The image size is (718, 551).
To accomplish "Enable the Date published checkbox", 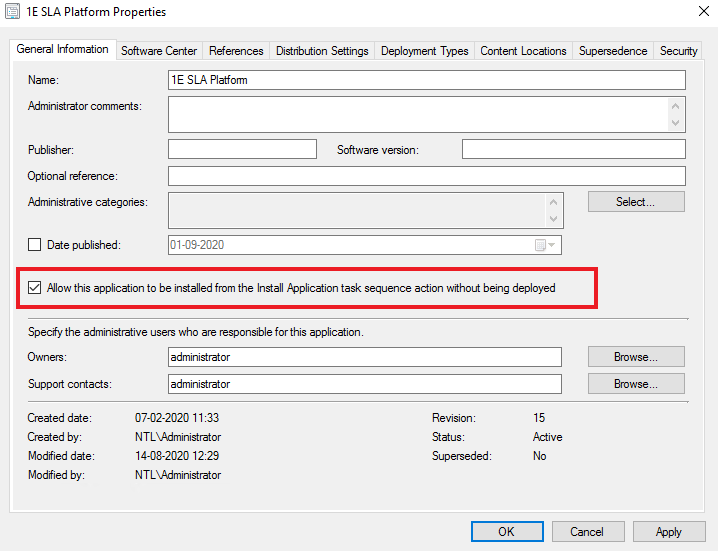I will tap(35, 245).
